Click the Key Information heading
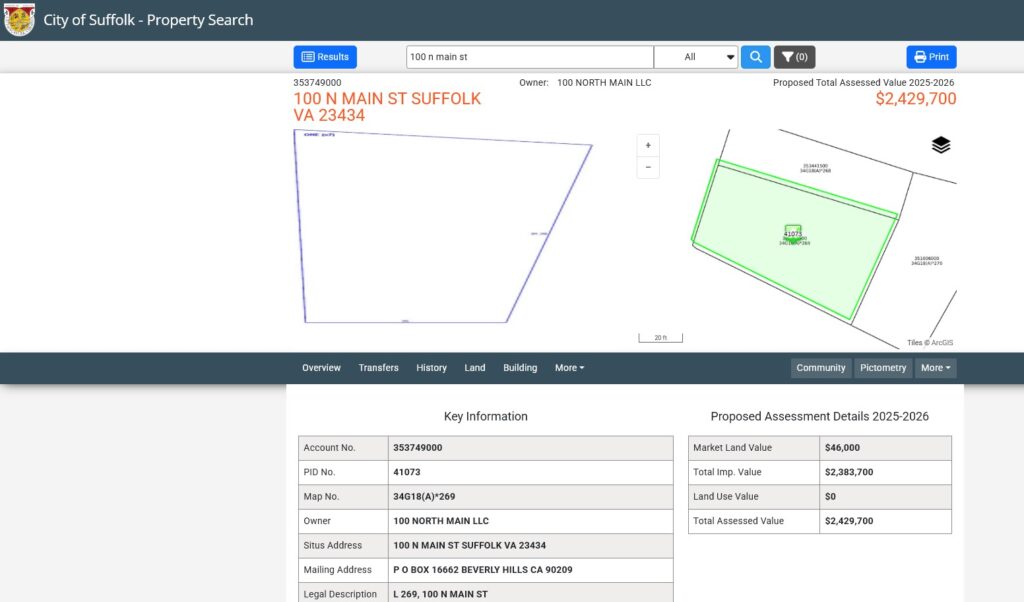 [485, 416]
